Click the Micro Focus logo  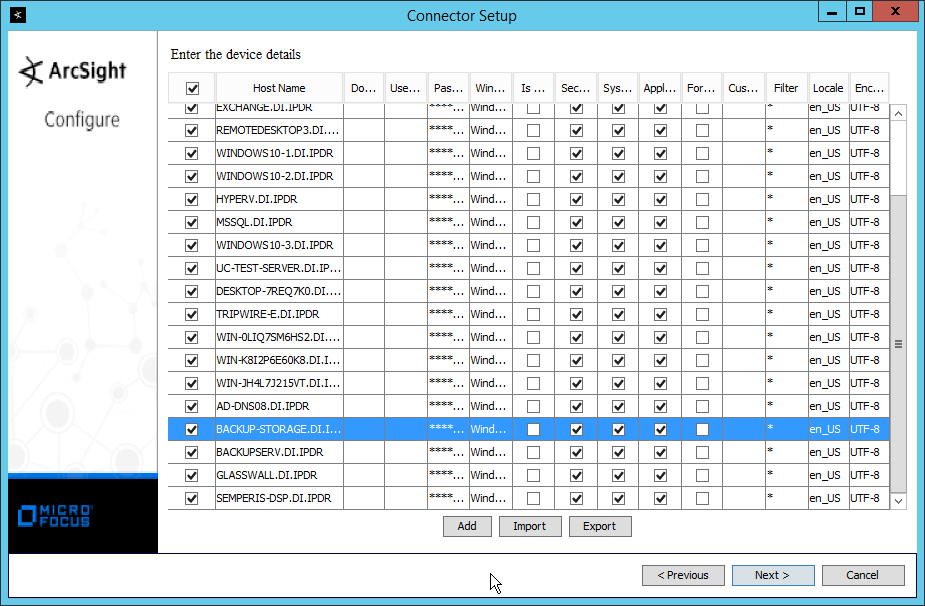tap(56, 516)
